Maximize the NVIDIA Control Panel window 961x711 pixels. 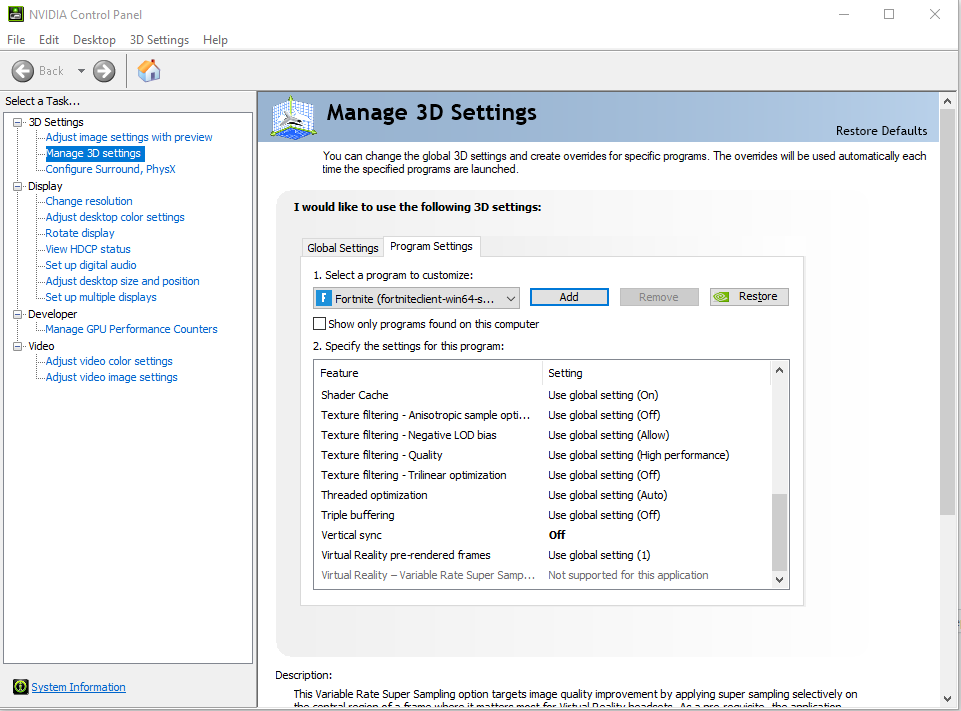(889, 14)
